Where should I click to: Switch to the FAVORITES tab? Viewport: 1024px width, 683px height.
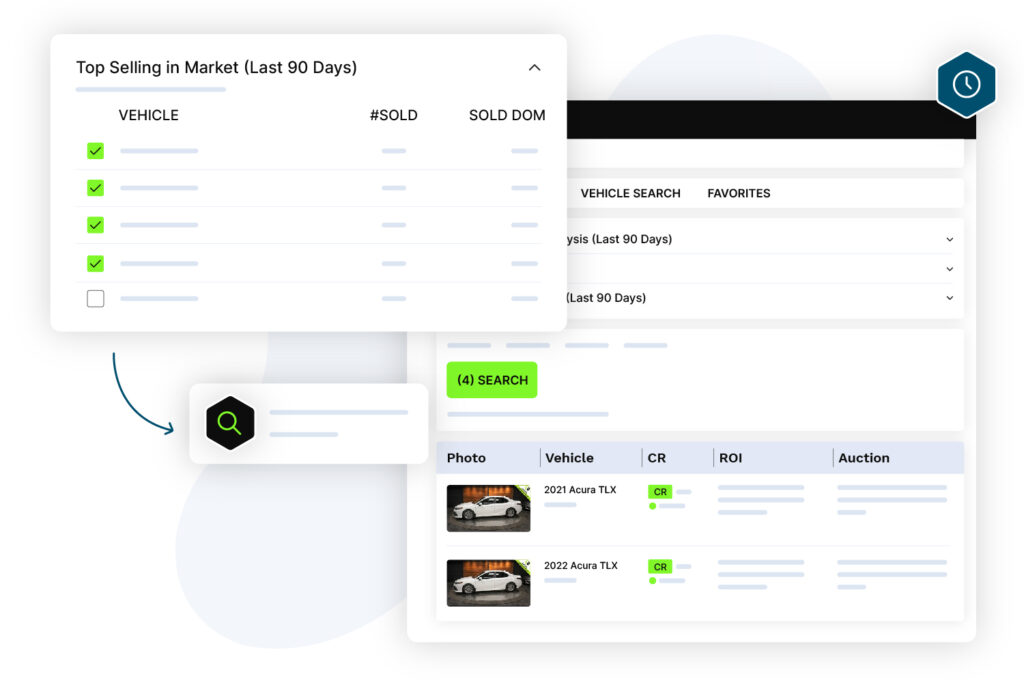coord(738,193)
